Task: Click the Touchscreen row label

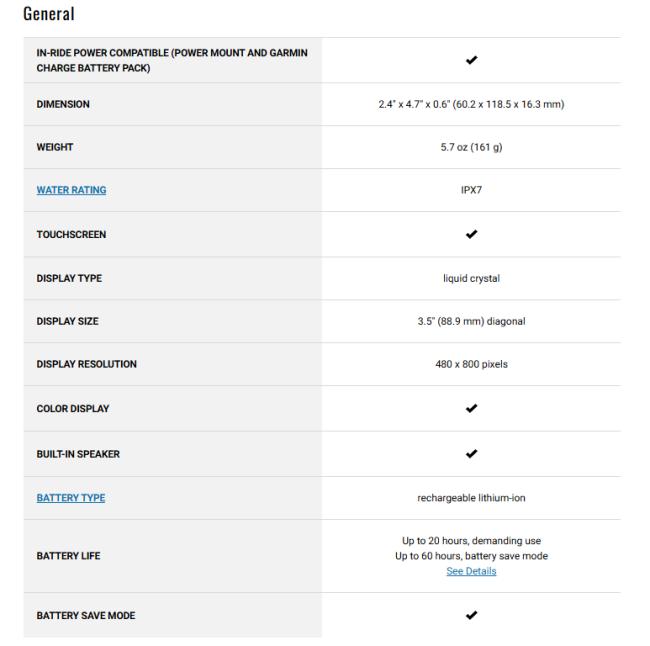Action: (x=71, y=235)
